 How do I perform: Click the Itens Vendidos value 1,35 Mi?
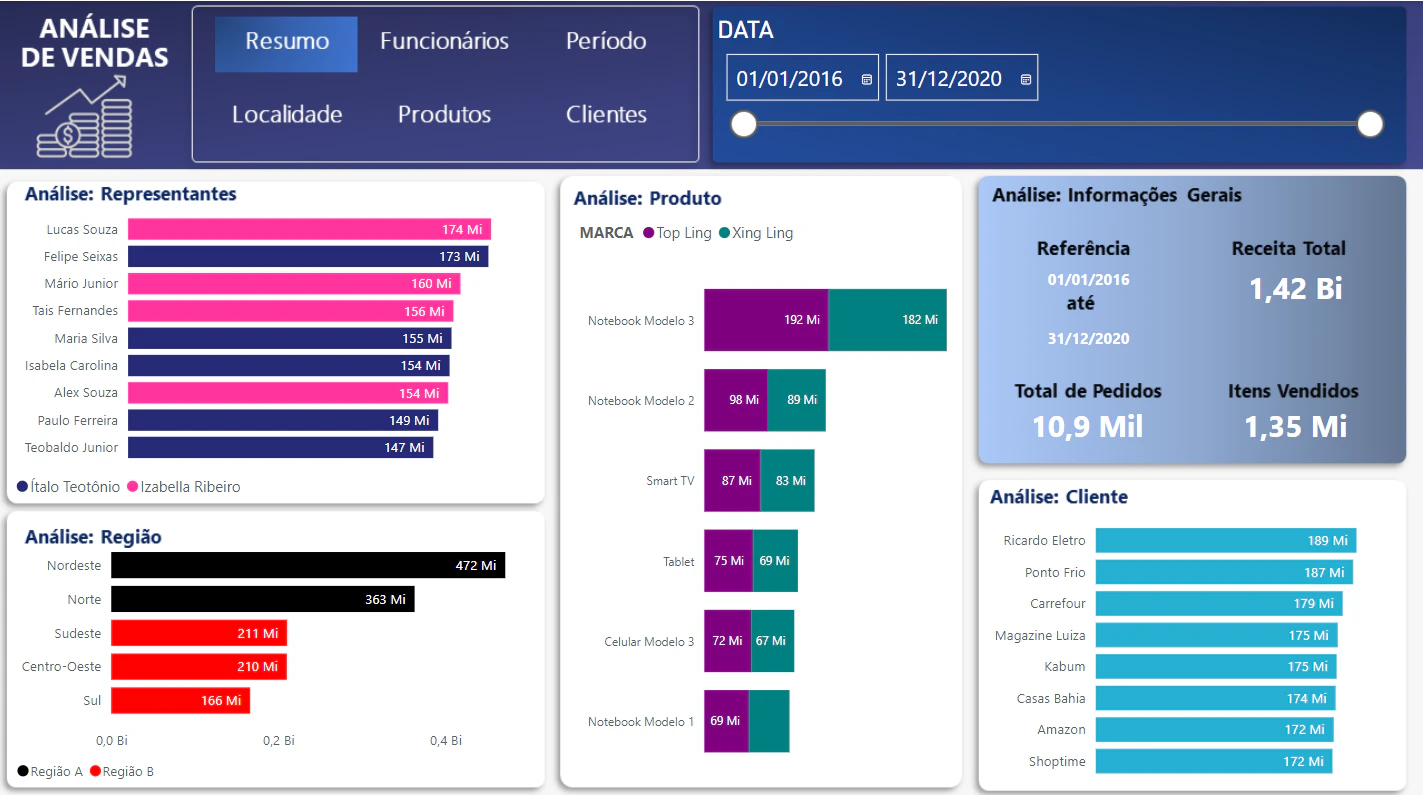click(1295, 427)
